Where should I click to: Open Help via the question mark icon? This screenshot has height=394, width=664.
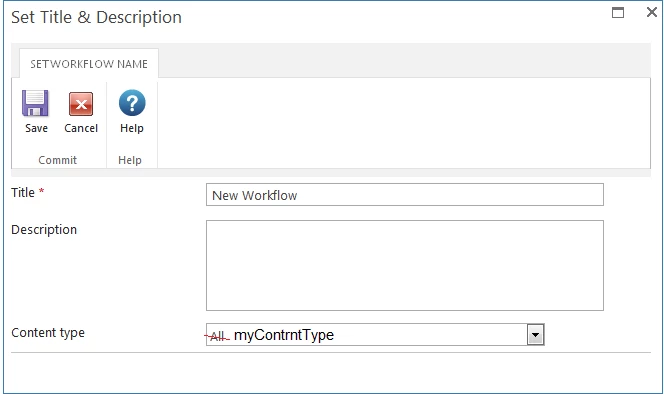132,103
